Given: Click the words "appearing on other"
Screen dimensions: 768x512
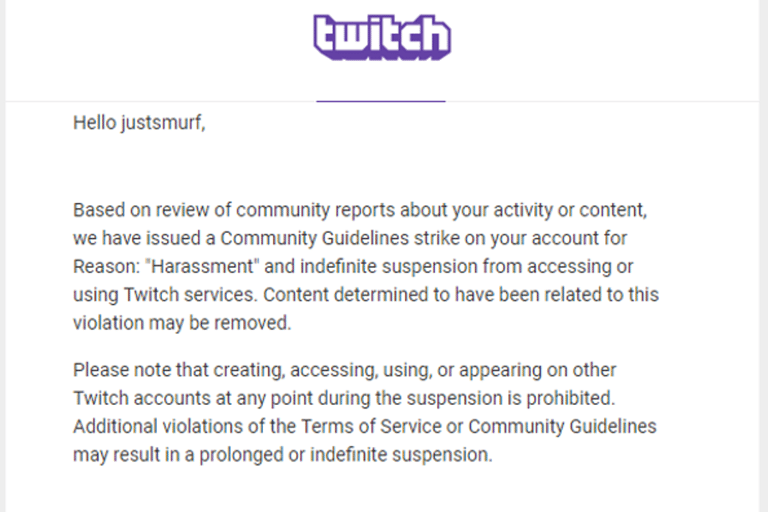Looking at the screenshot, I should [x=537, y=370].
